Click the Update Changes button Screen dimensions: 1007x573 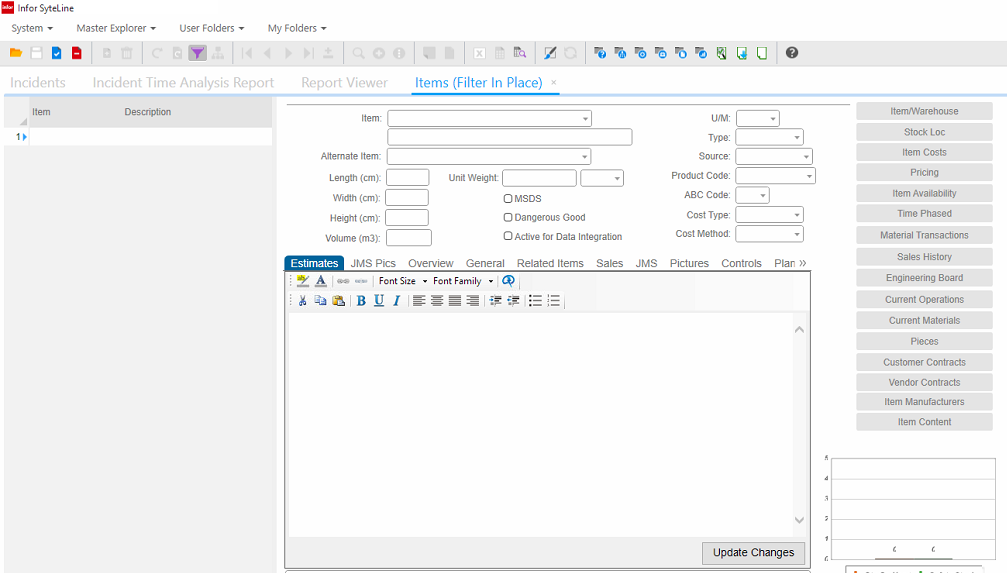753,552
